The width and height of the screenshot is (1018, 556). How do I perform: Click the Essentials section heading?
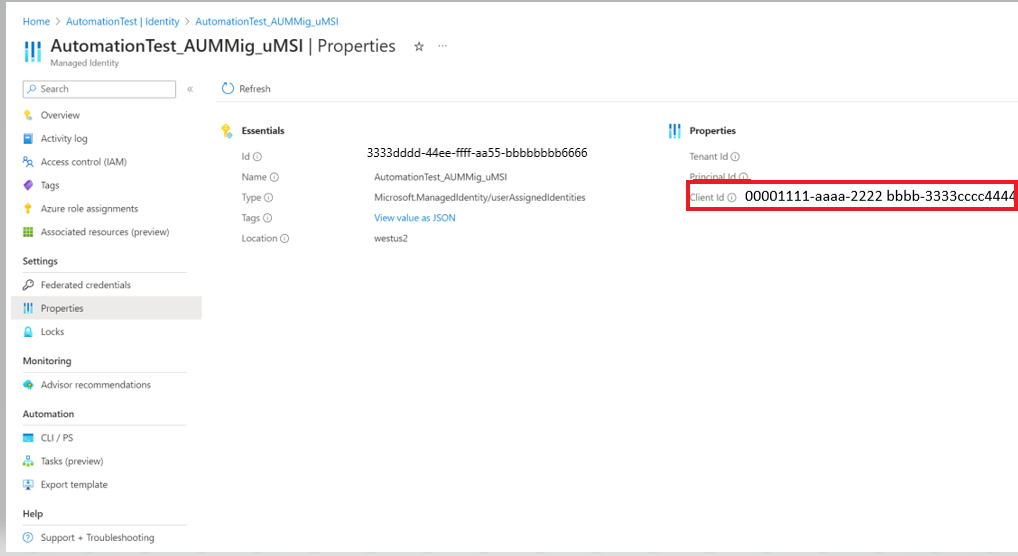(x=263, y=131)
